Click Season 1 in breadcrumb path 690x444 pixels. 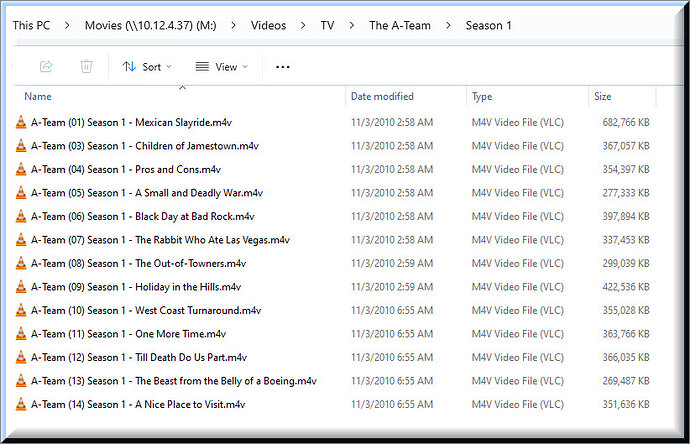point(488,26)
